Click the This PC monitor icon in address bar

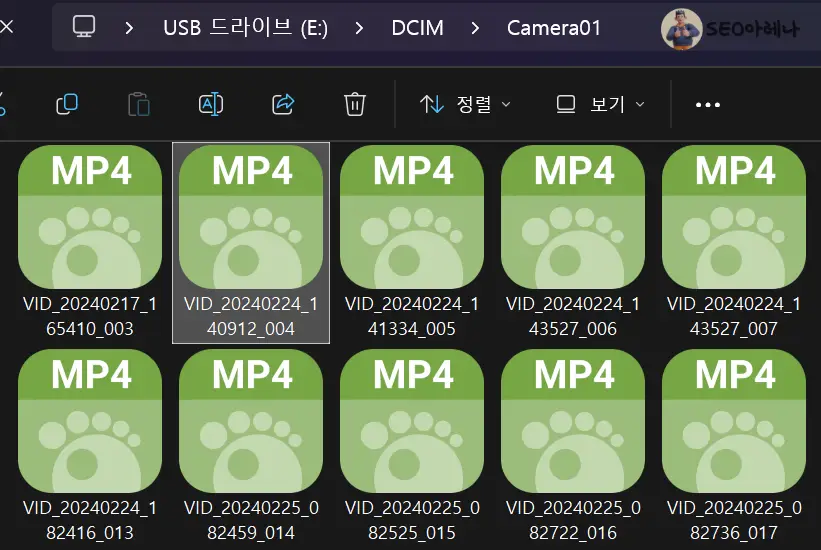84,26
